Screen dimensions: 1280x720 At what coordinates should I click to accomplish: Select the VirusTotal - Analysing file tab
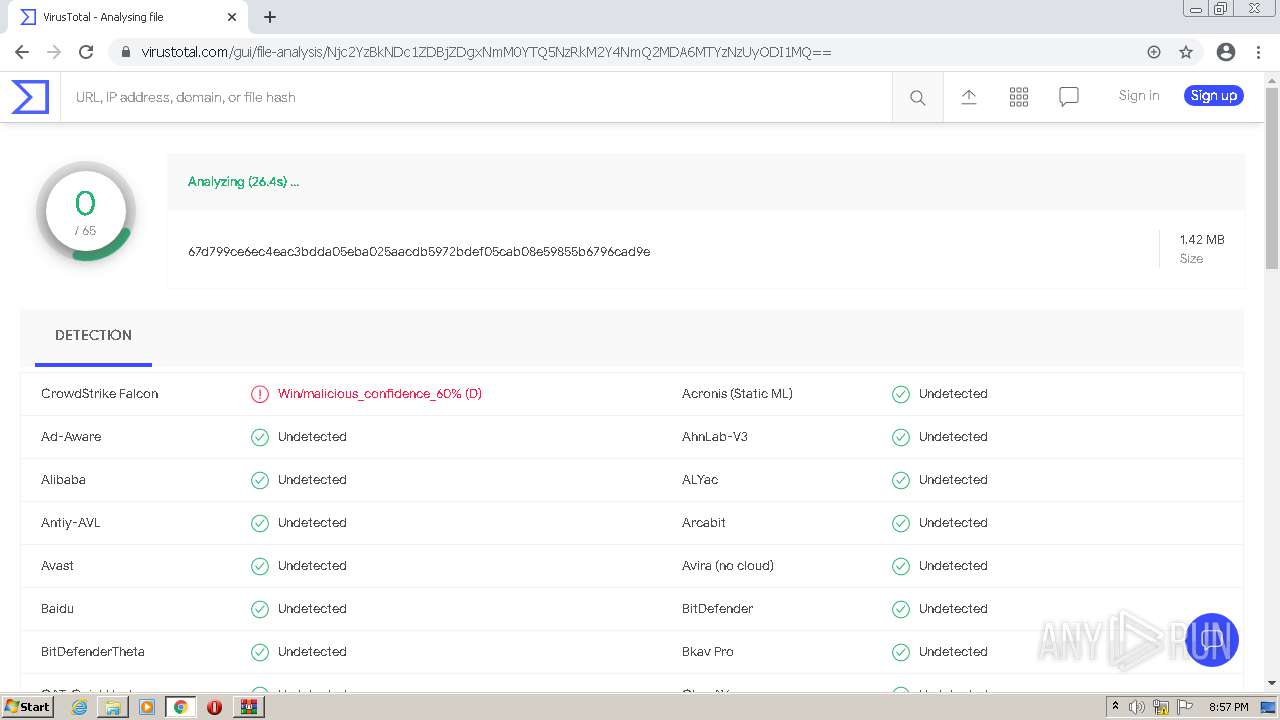coord(128,17)
